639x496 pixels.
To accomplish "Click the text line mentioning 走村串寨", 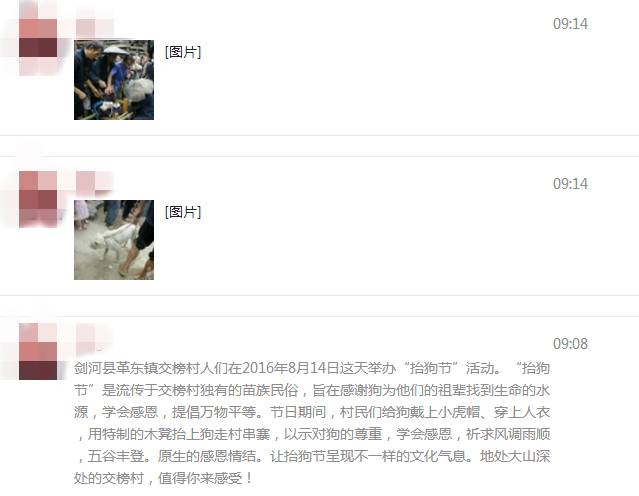I will tap(312, 434).
